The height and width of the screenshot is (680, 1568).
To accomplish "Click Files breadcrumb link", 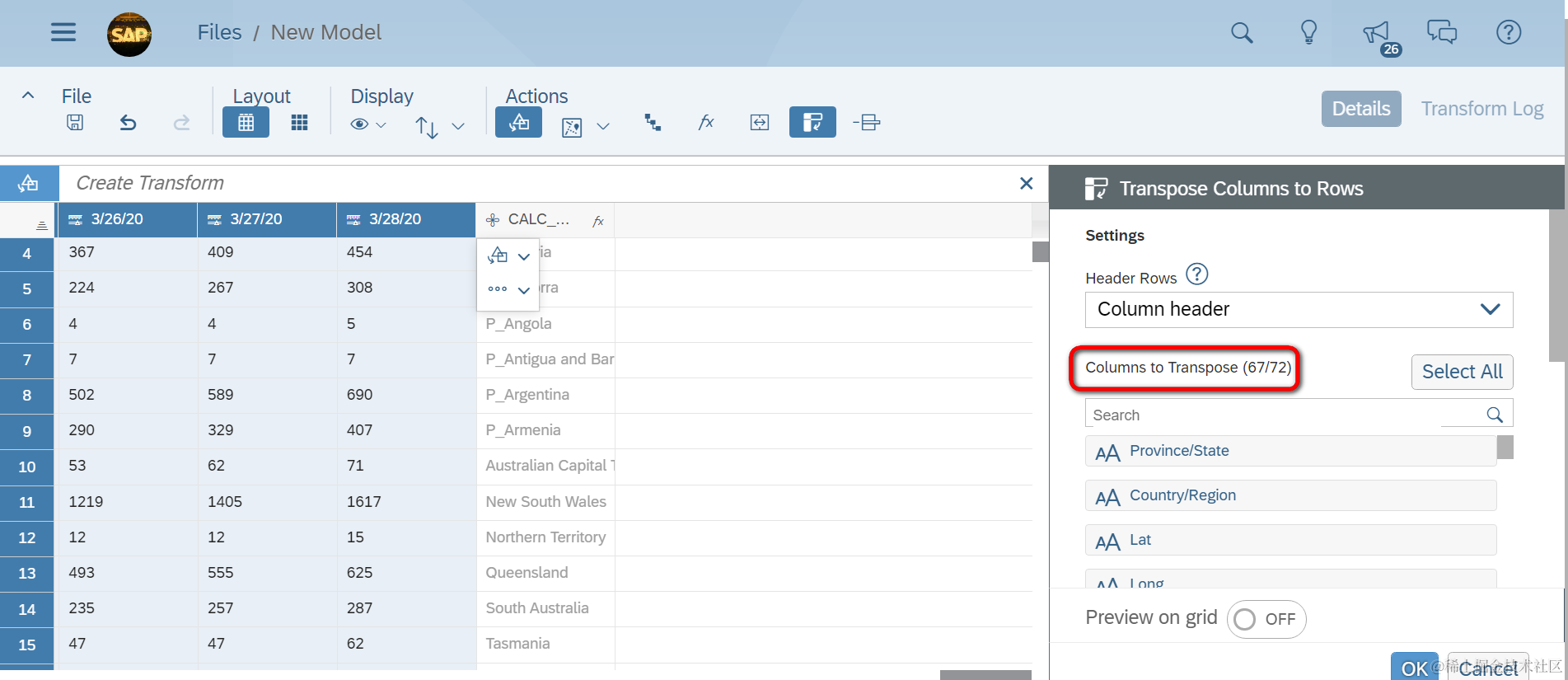I will [x=219, y=32].
